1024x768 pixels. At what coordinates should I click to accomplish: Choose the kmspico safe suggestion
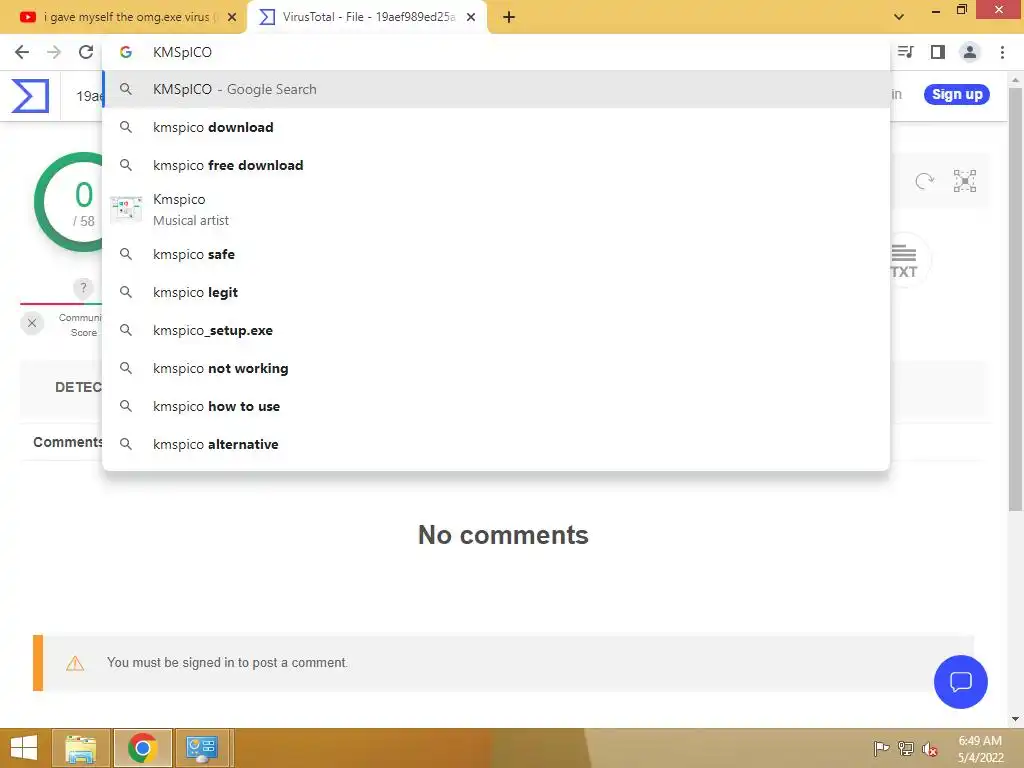point(496,254)
